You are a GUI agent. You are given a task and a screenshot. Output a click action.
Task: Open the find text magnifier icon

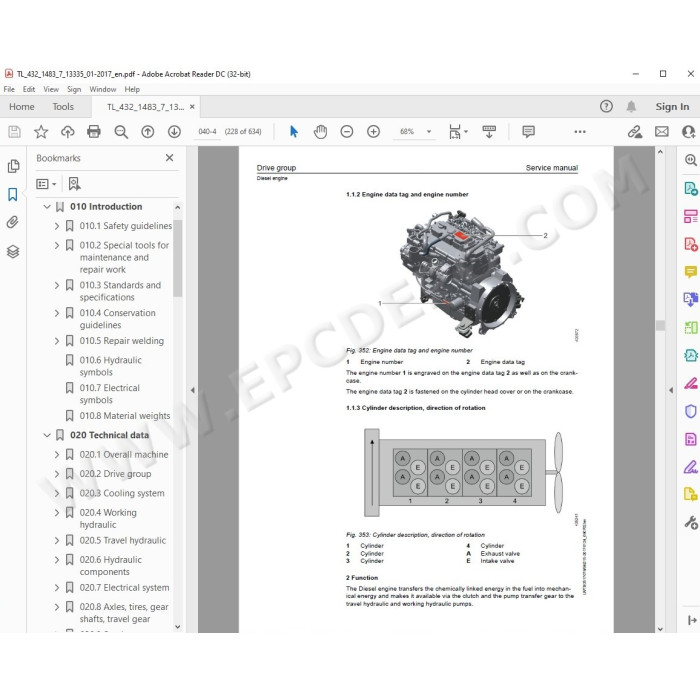tap(121, 132)
